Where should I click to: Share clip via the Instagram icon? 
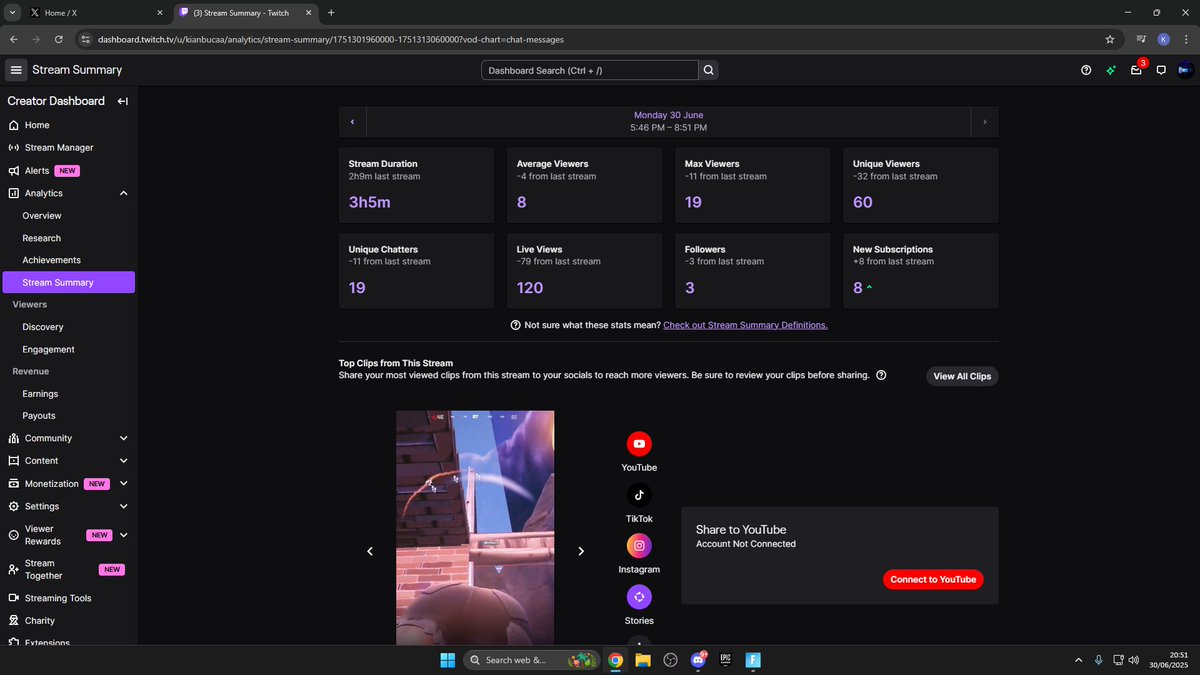639,546
